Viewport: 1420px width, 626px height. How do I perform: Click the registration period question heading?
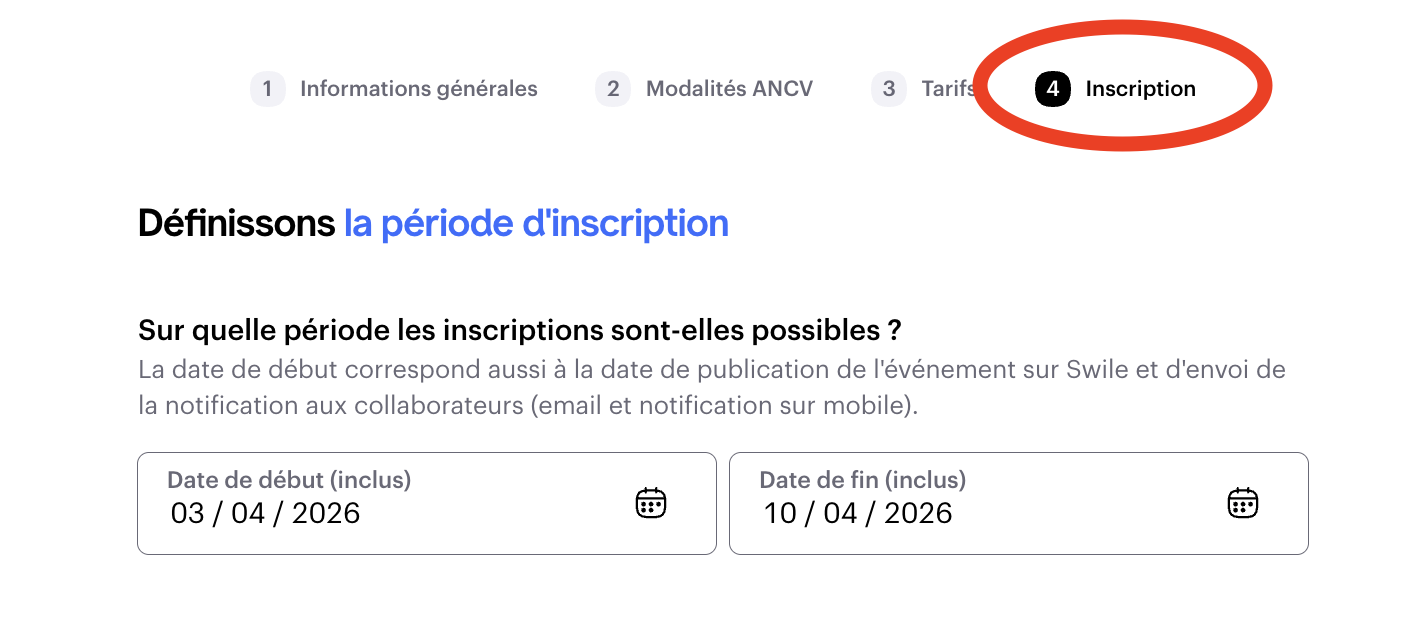[x=520, y=330]
